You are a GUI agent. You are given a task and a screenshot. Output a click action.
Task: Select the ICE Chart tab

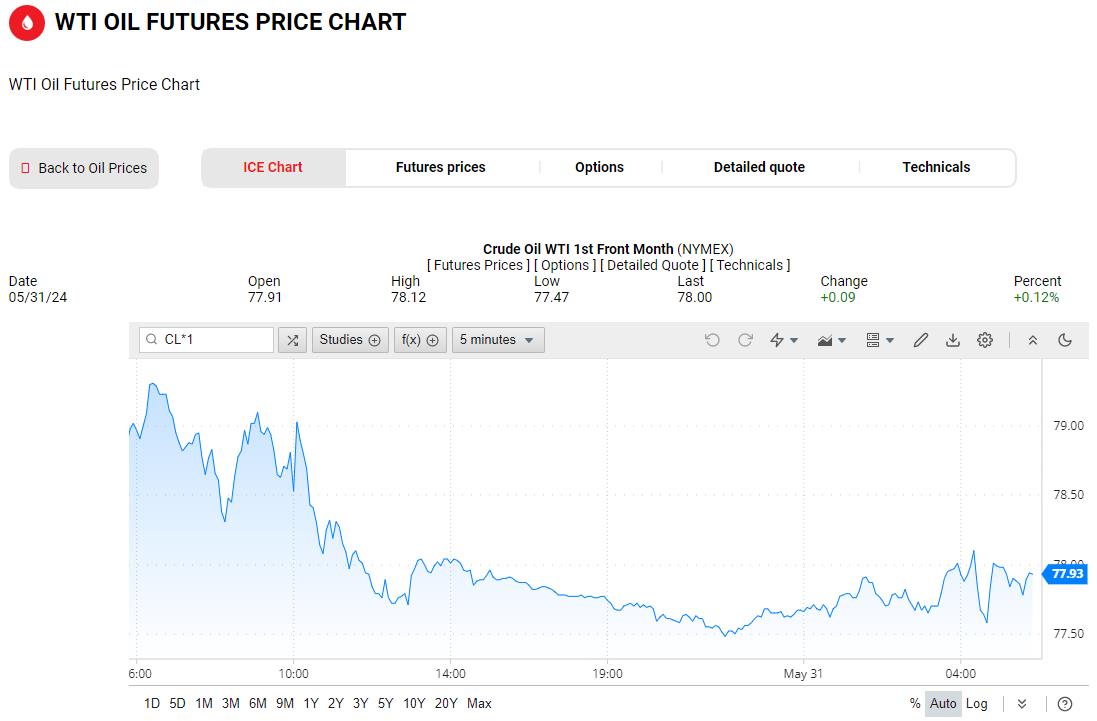click(273, 168)
